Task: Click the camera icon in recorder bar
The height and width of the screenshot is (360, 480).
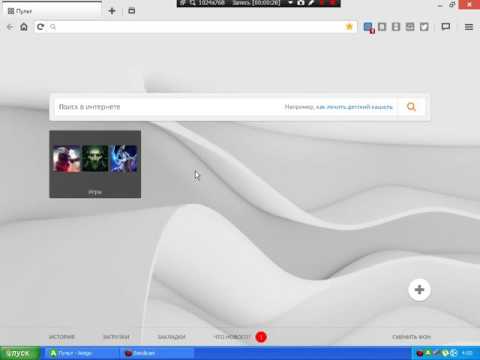Action: [301, 3]
